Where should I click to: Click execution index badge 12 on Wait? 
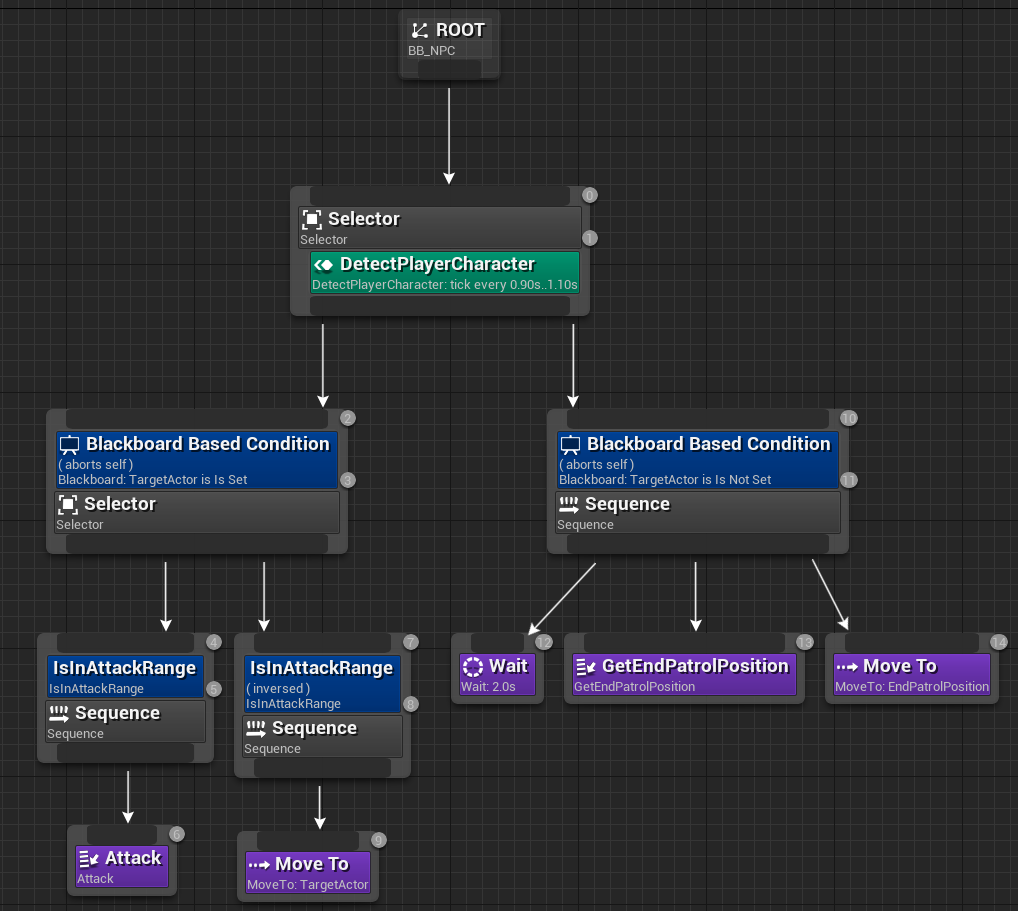coord(544,643)
